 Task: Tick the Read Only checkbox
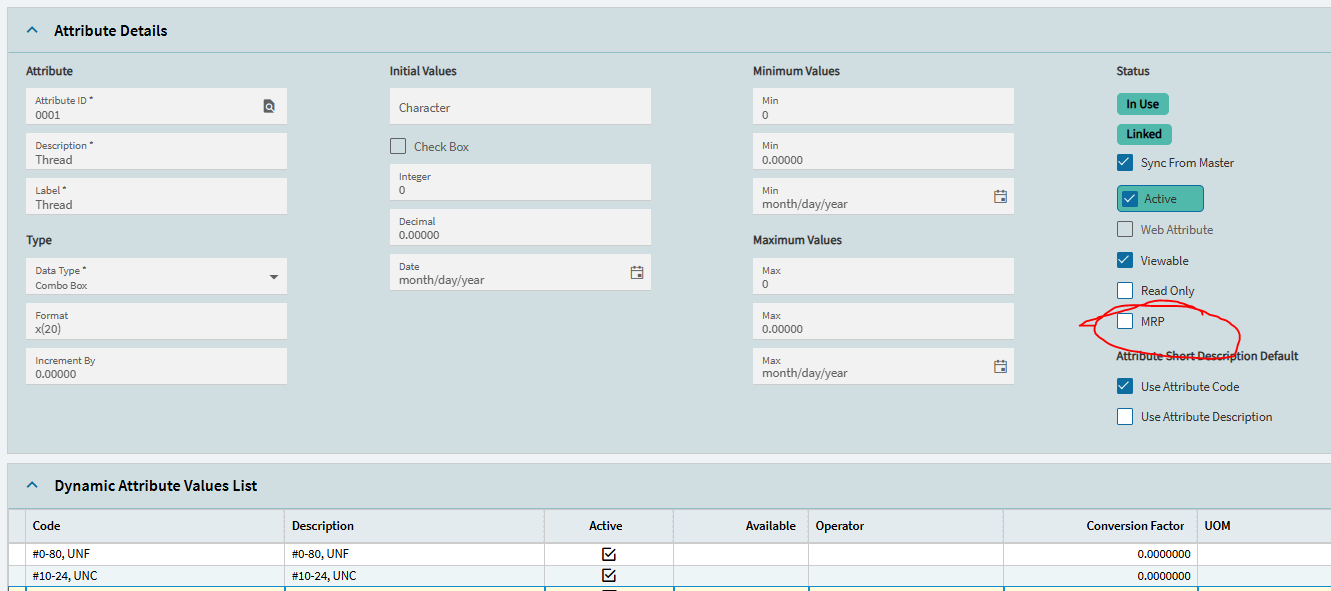click(x=1125, y=290)
